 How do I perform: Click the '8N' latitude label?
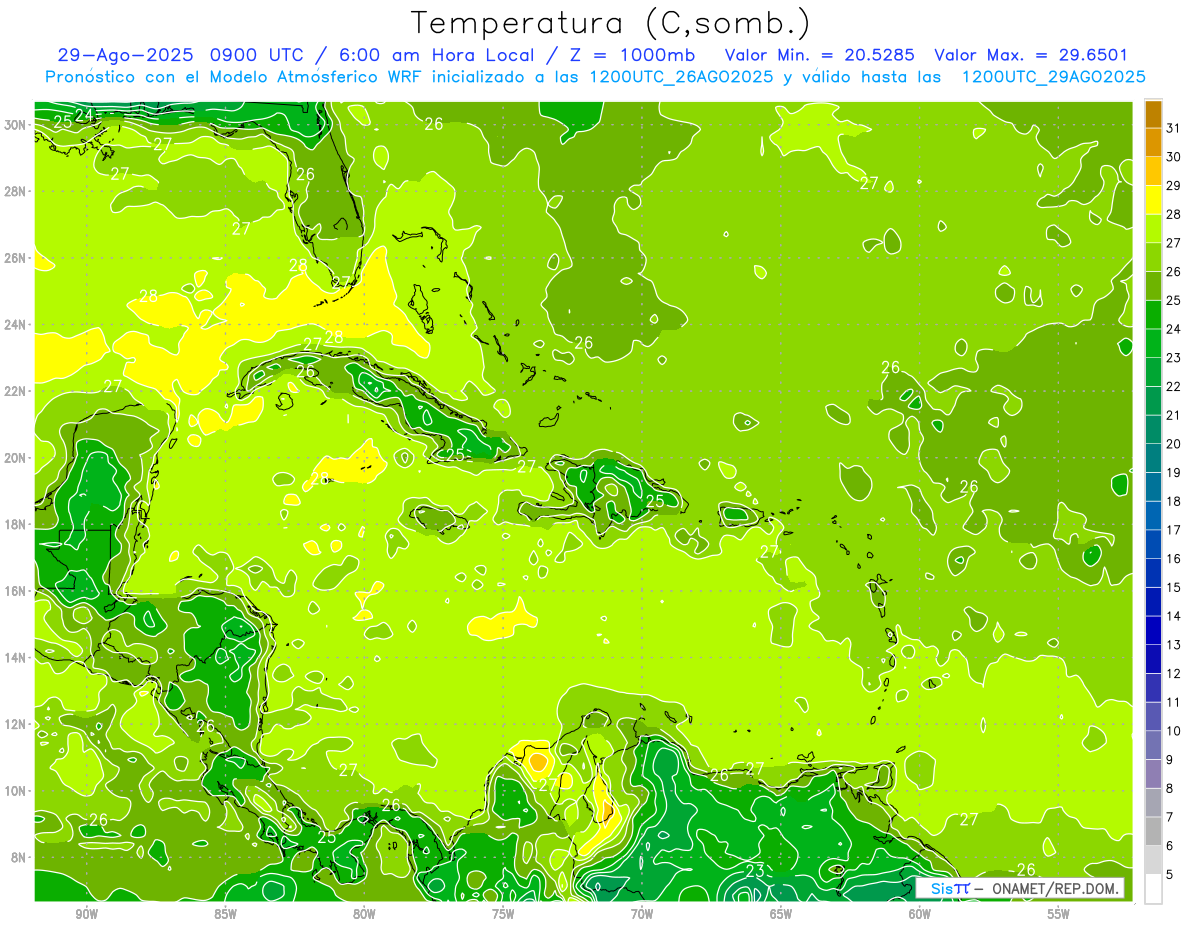[20, 858]
